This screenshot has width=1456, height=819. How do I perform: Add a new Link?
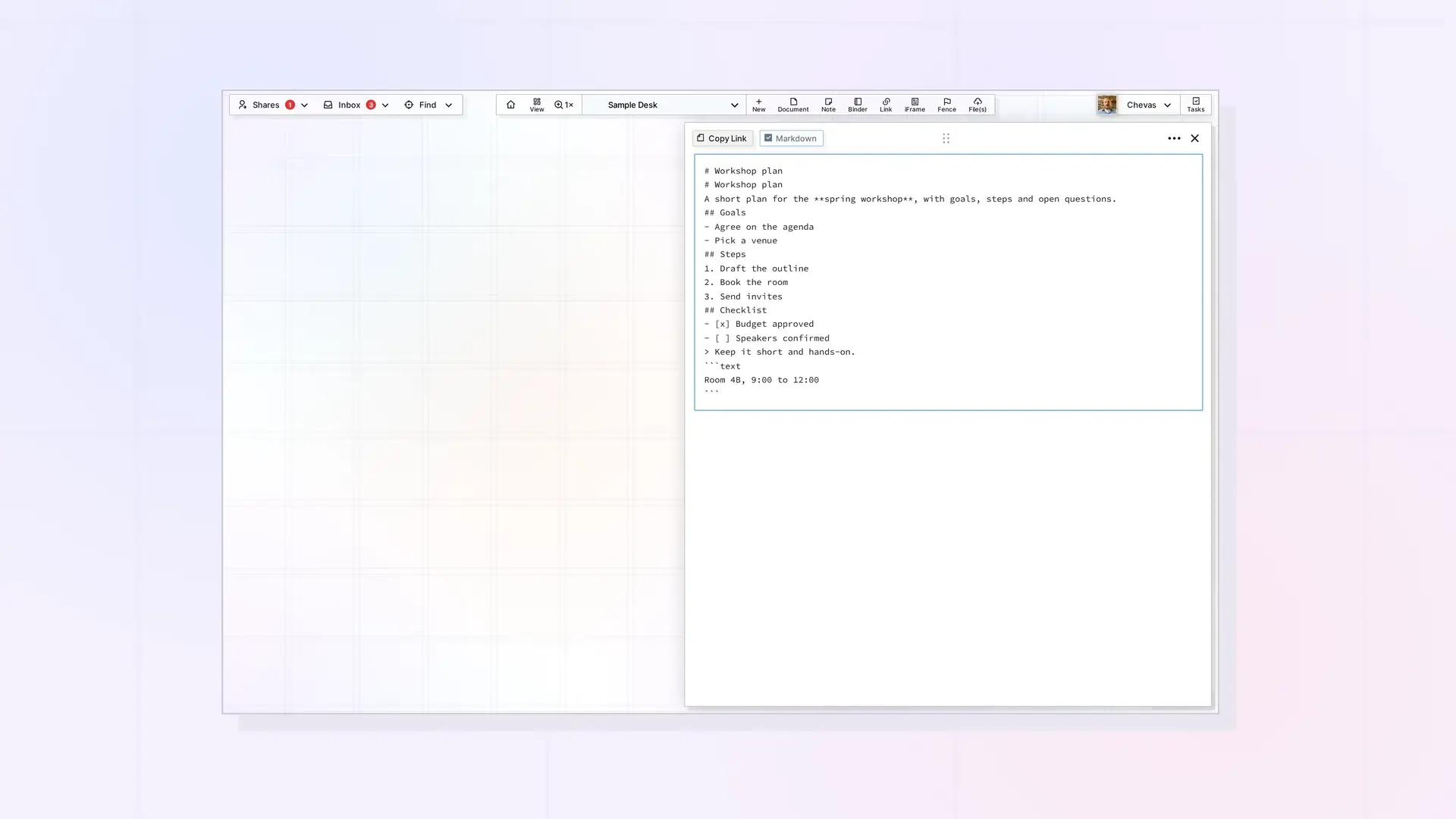(886, 105)
